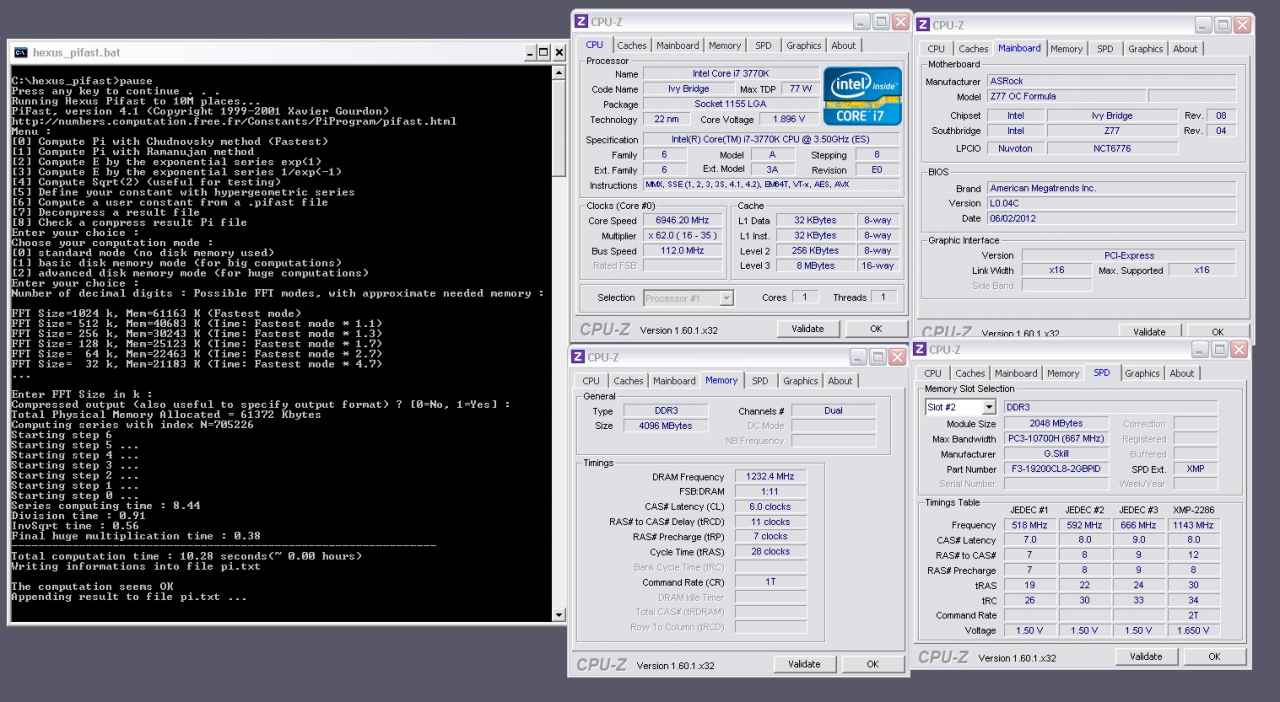The width and height of the screenshot is (1280, 702).
Task: Click the memory Size value 4096 MBytes
Action: point(664,426)
